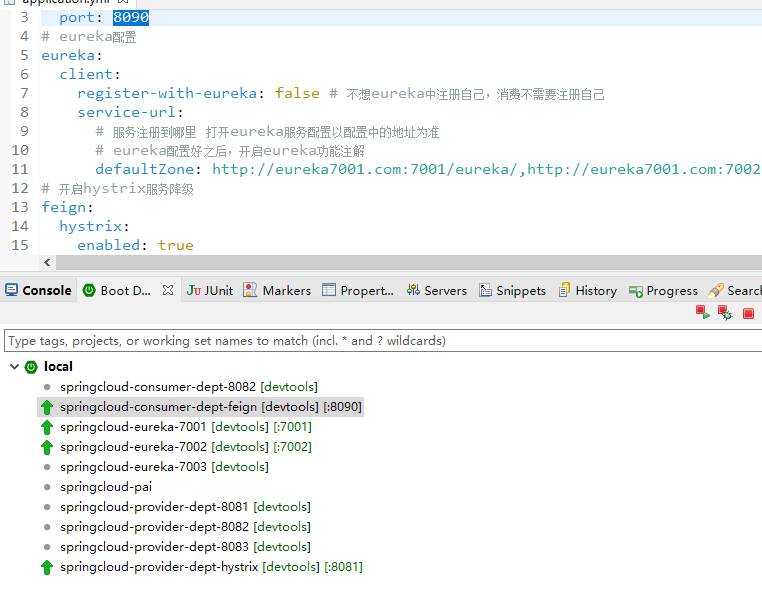762x595 pixels.
Task: Select springcloud-eureka-7001 project
Action: 186,427
